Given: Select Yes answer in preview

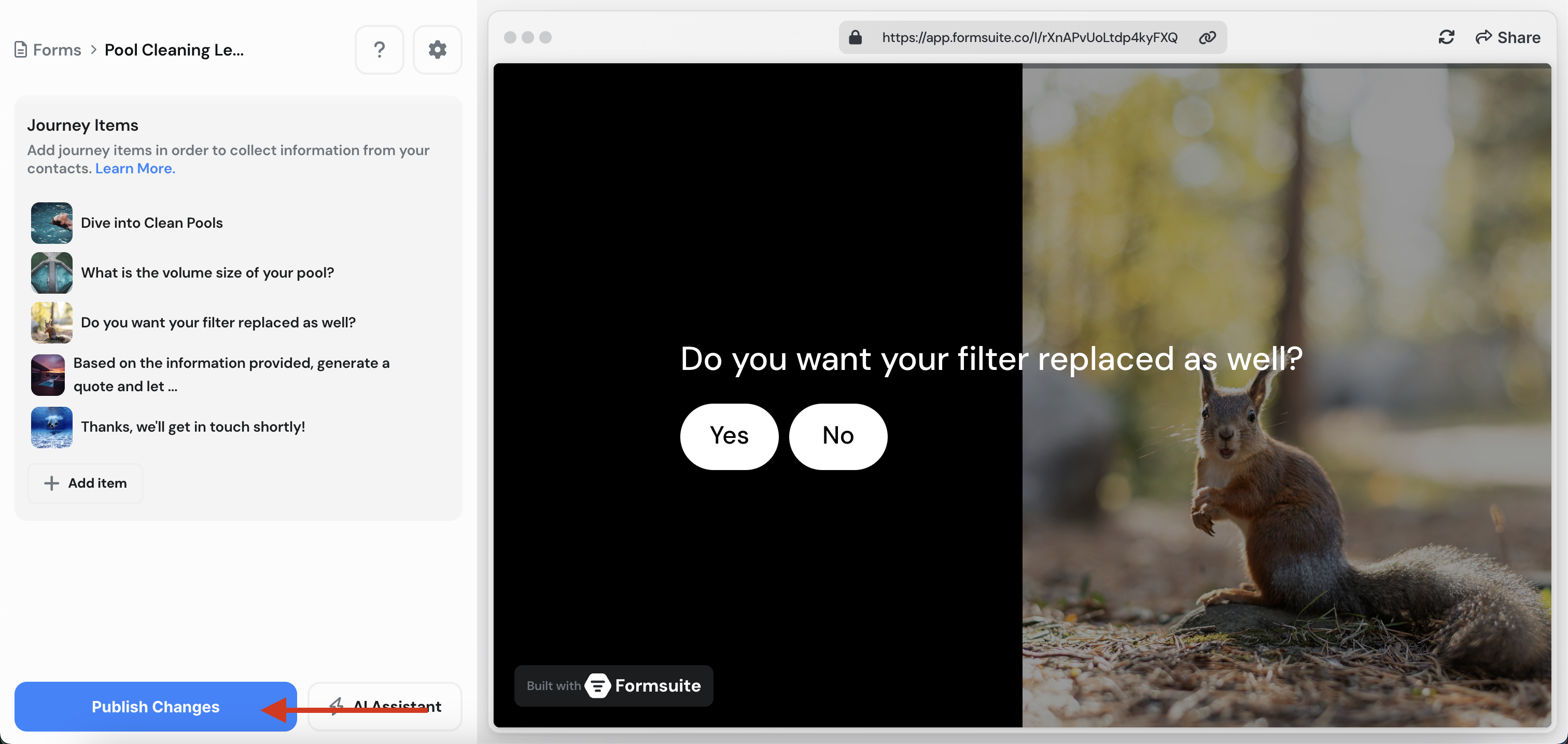Looking at the screenshot, I should click(x=729, y=436).
